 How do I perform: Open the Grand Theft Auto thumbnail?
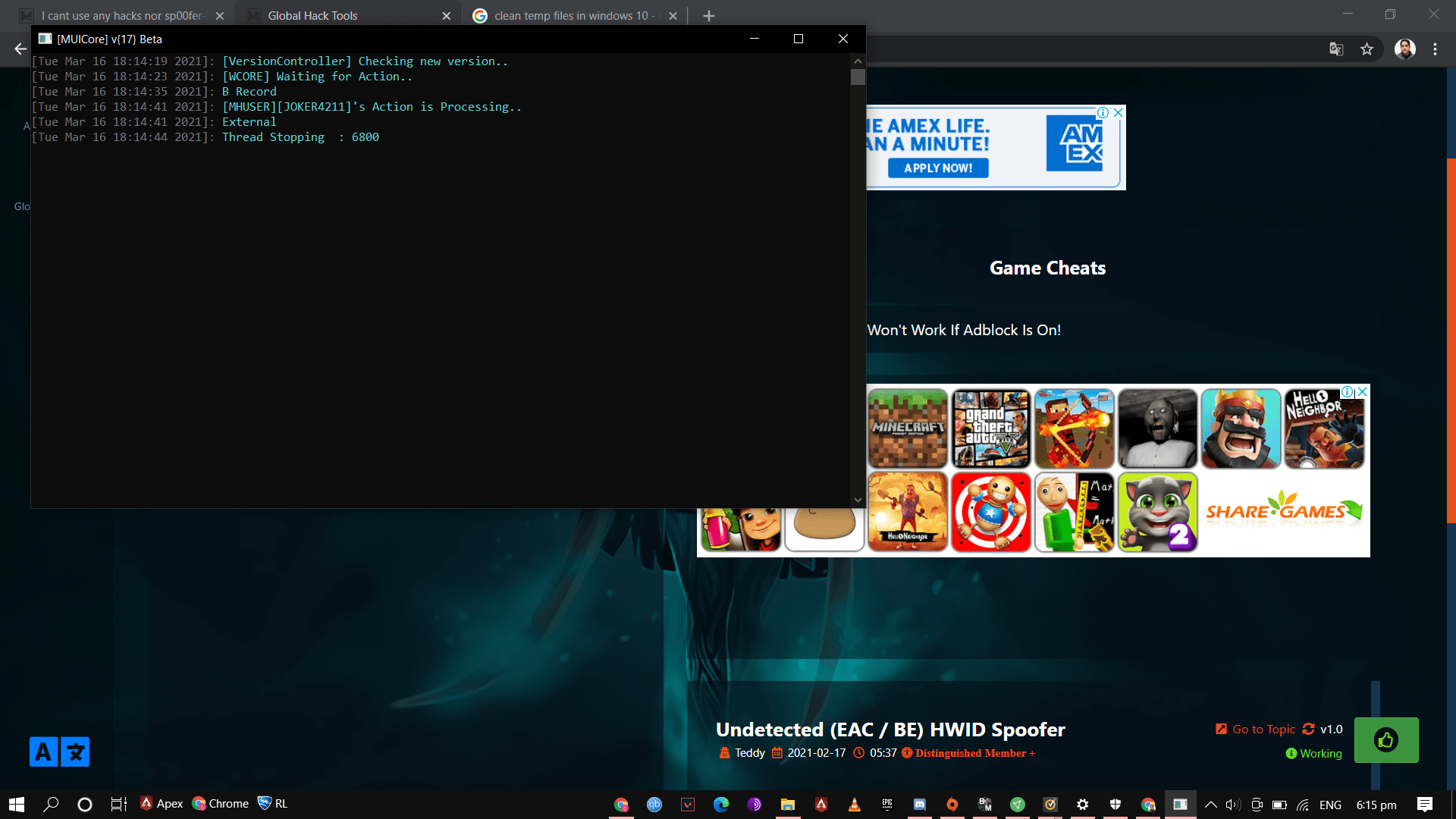click(991, 428)
